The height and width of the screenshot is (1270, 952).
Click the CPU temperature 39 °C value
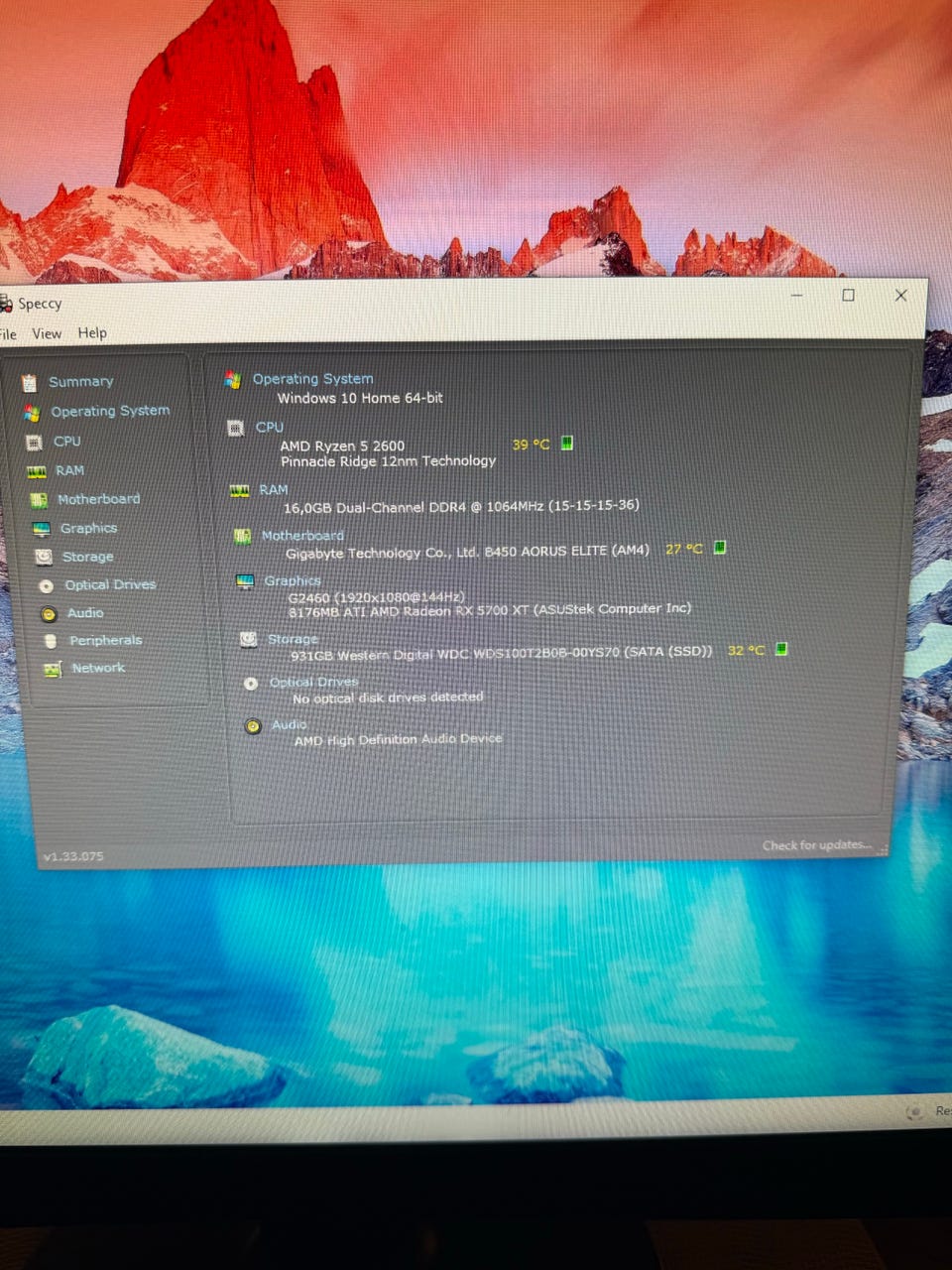531,444
